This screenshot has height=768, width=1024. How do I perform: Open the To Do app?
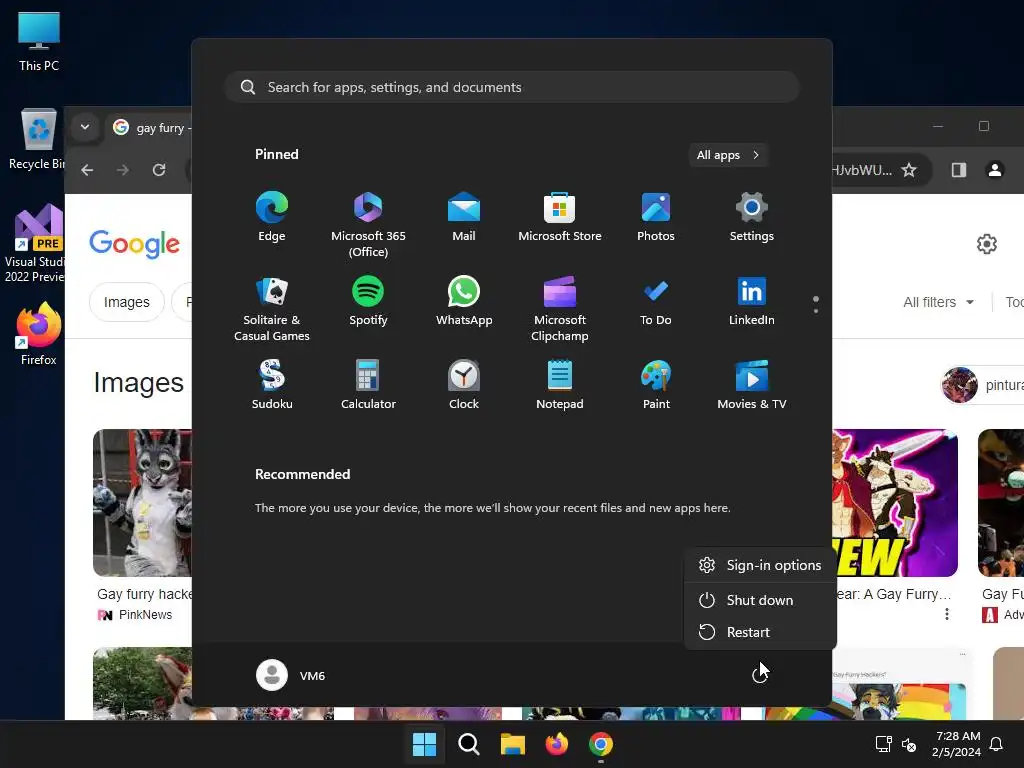tap(656, 301)
